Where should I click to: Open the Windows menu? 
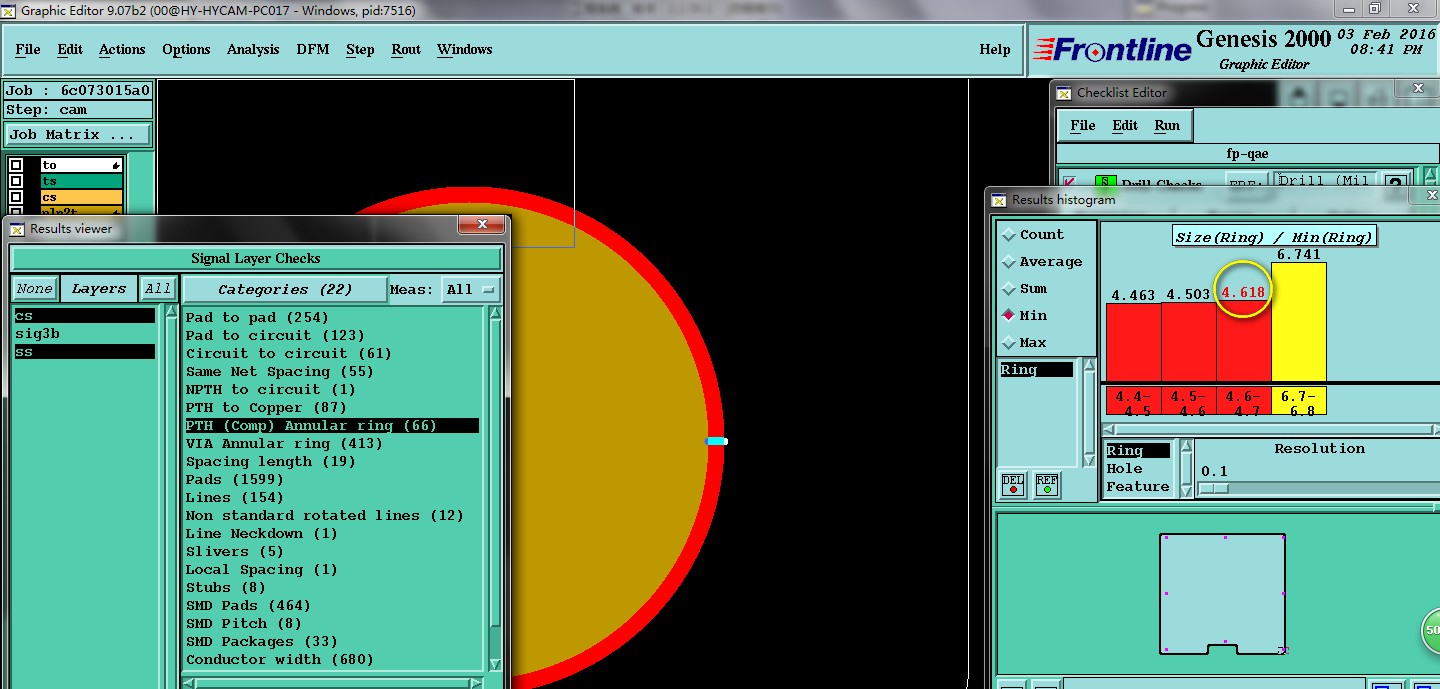pyautogui.click(x=464, y=50)
